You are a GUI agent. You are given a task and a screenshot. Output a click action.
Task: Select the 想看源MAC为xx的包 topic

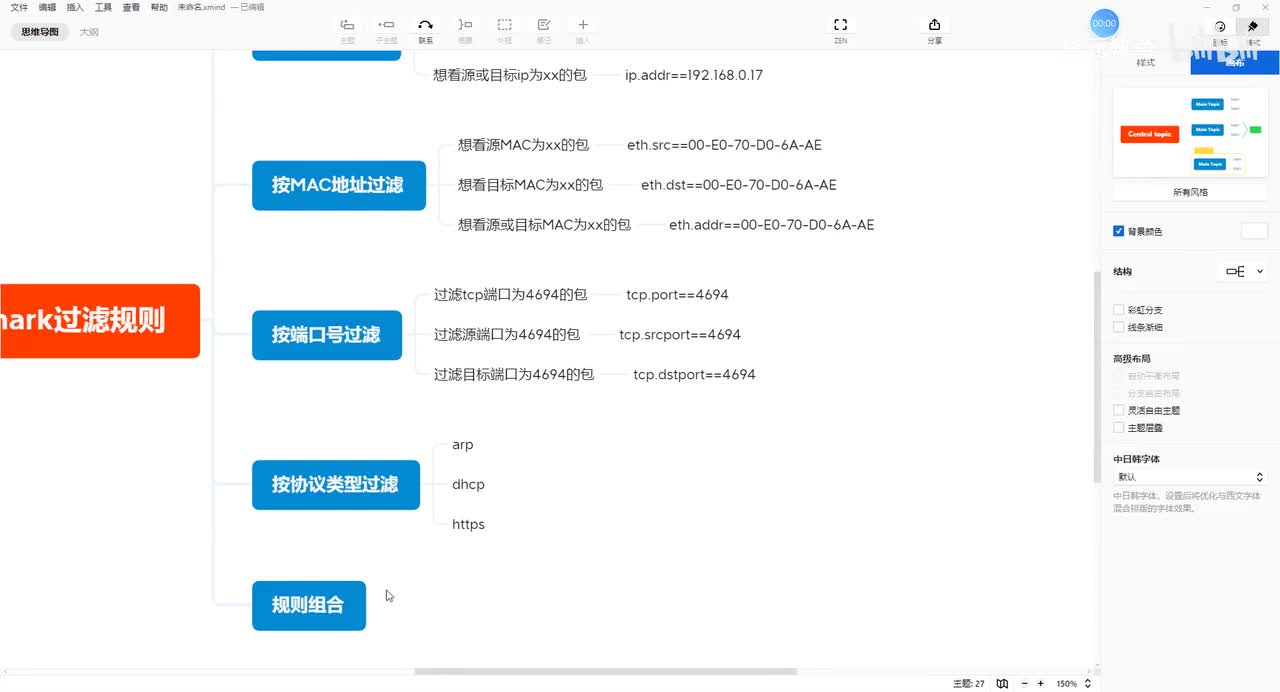click(523, 145)
